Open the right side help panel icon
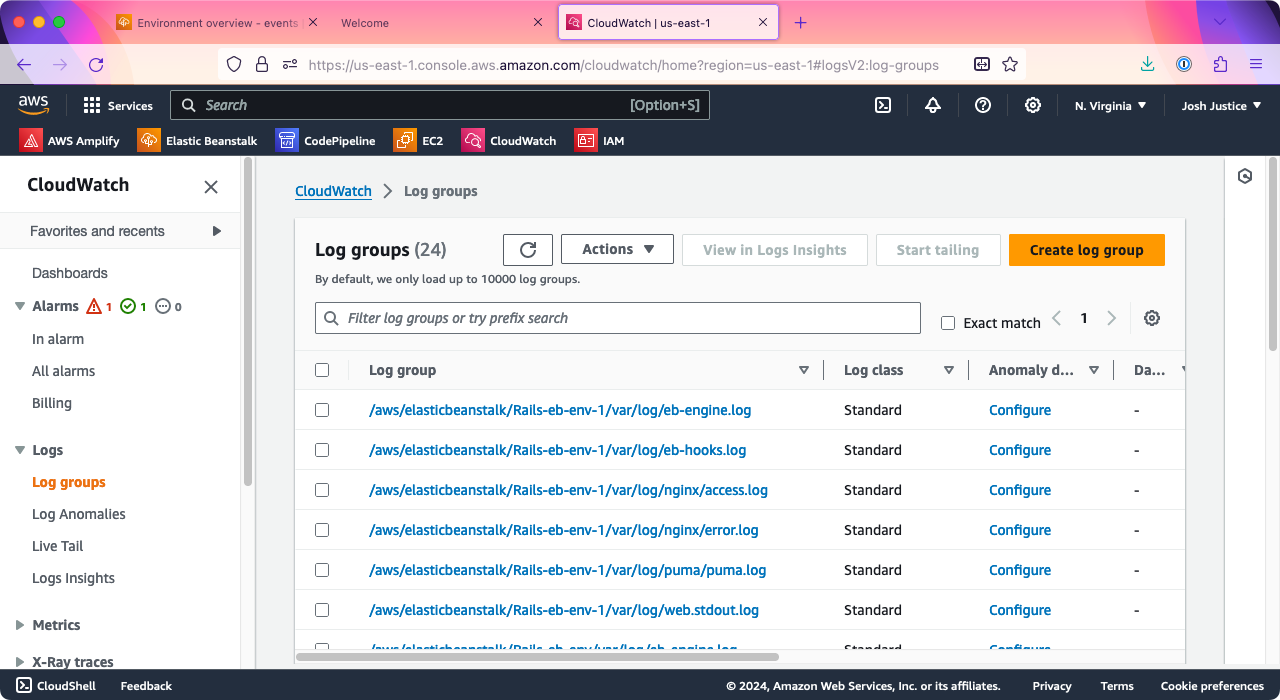 (1245, 176)
